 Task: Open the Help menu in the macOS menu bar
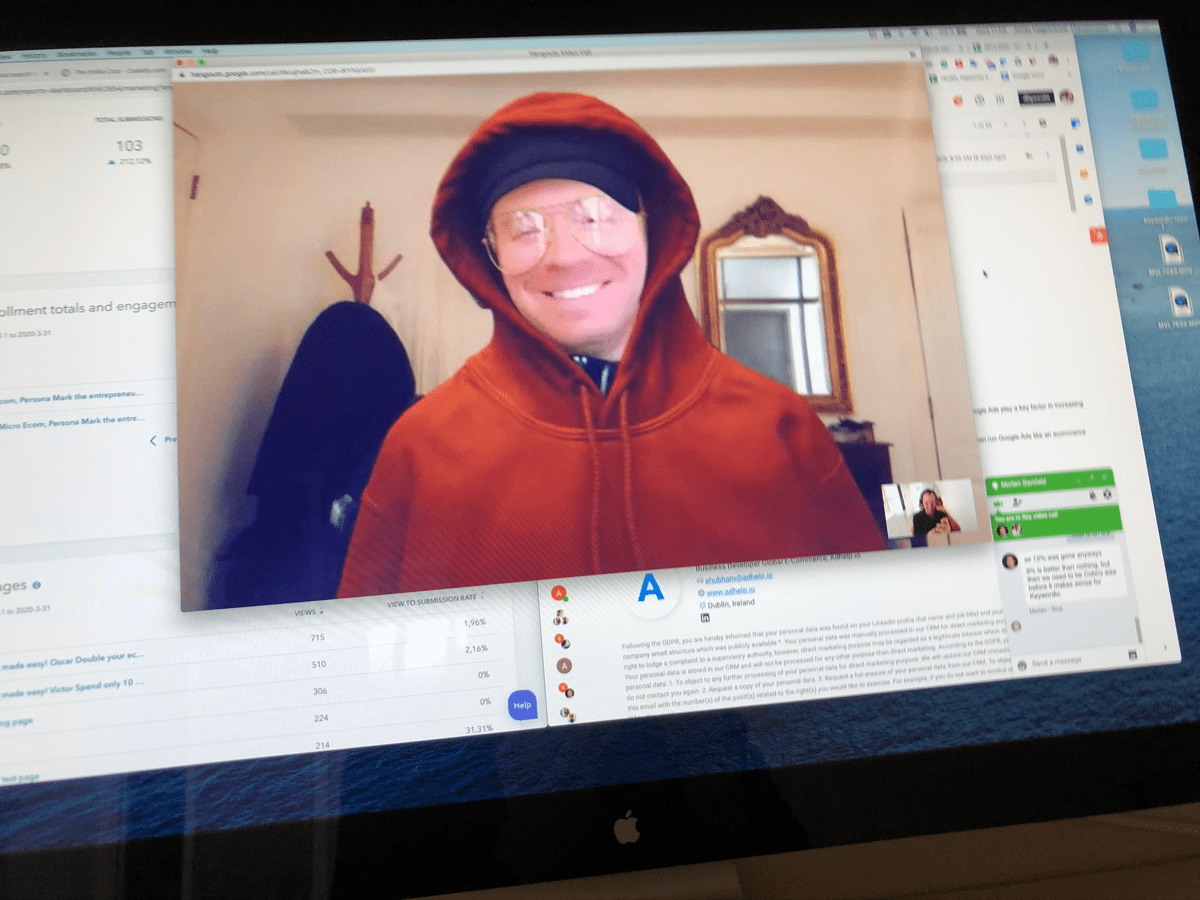(x=210, y=51)
